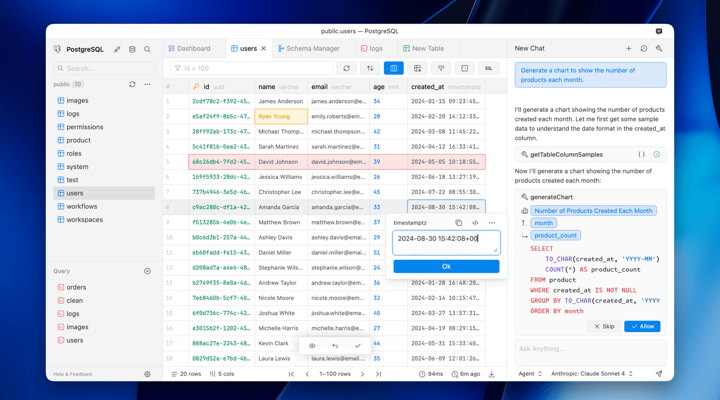Show JSON braces for getTableColumnSamples
Image resolution: width=720 pixels, height=400 pixels.
click(641, 154)
